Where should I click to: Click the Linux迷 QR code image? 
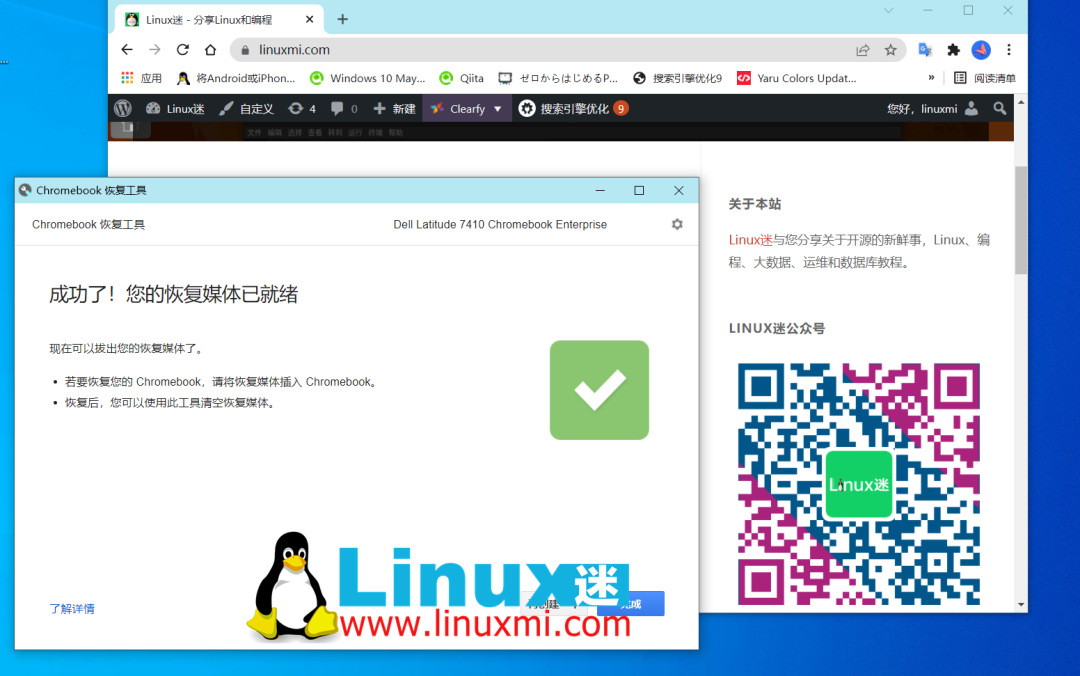tap(858, 484)
